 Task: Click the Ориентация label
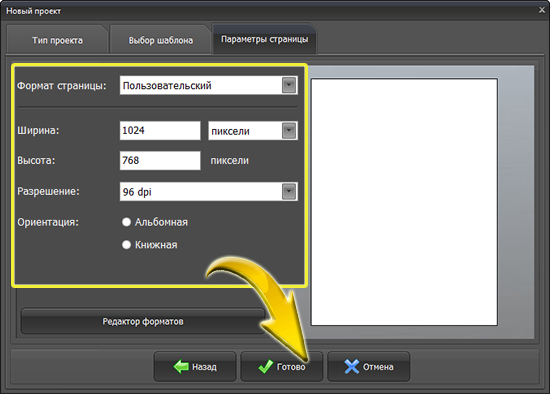[x=48, y=222]
